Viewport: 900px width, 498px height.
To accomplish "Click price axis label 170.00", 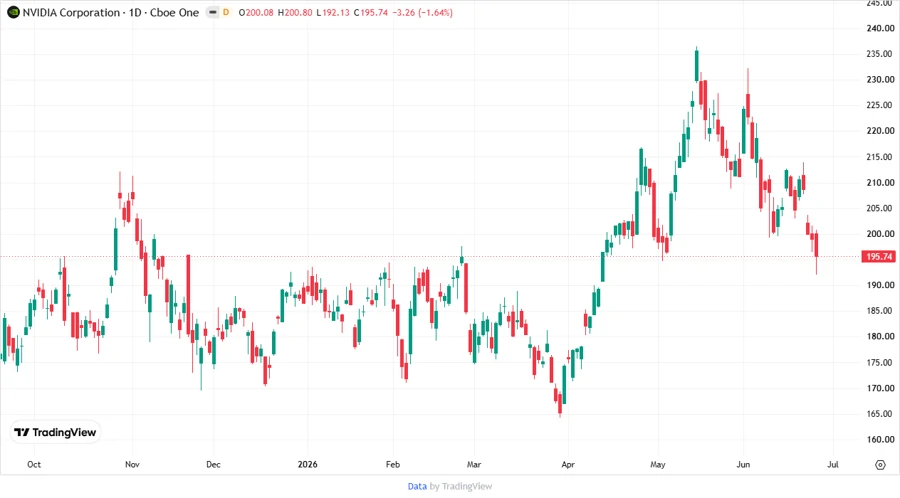I will [880, 388].
